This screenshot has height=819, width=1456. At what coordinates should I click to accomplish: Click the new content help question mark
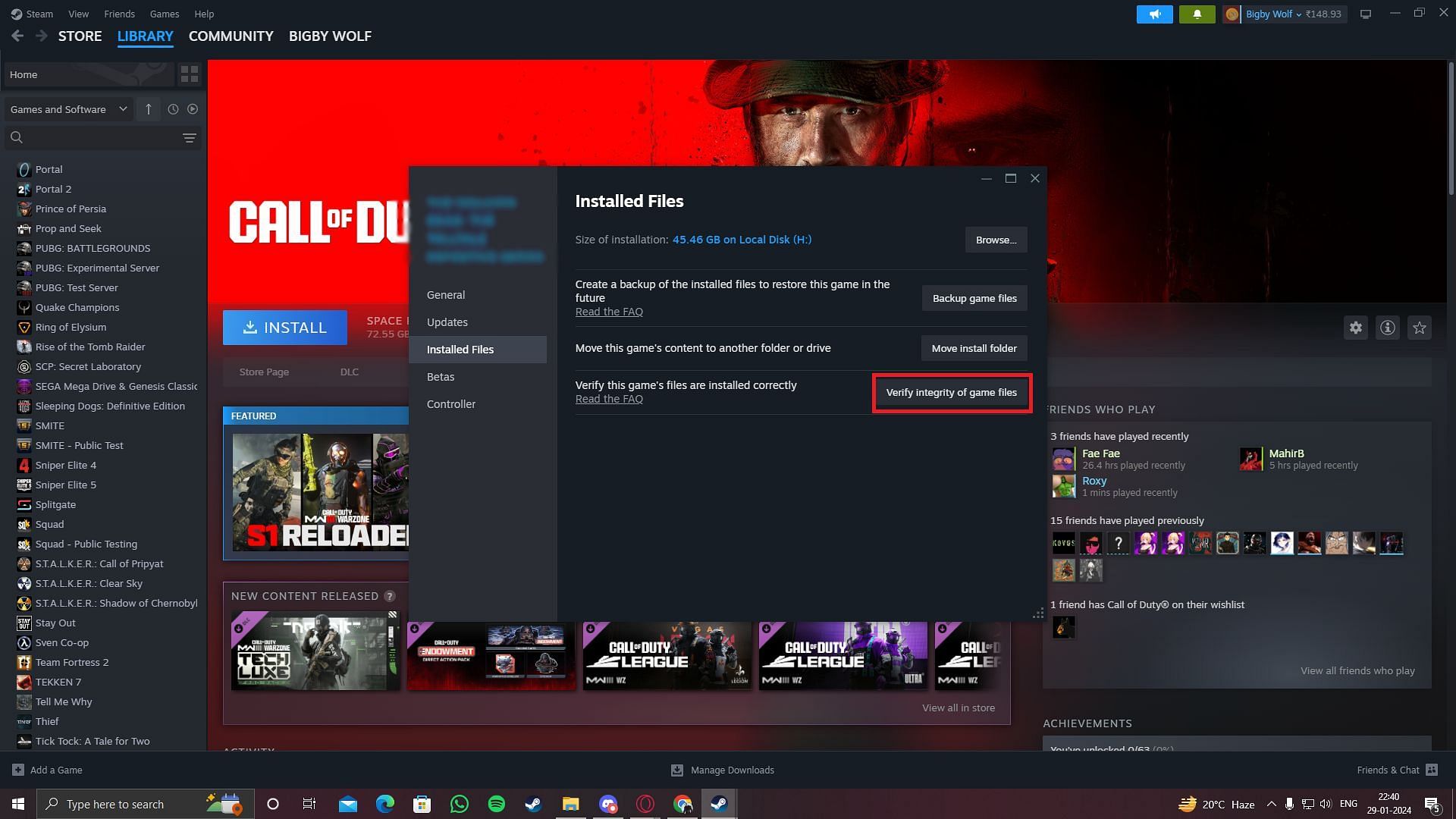point(389,596)
